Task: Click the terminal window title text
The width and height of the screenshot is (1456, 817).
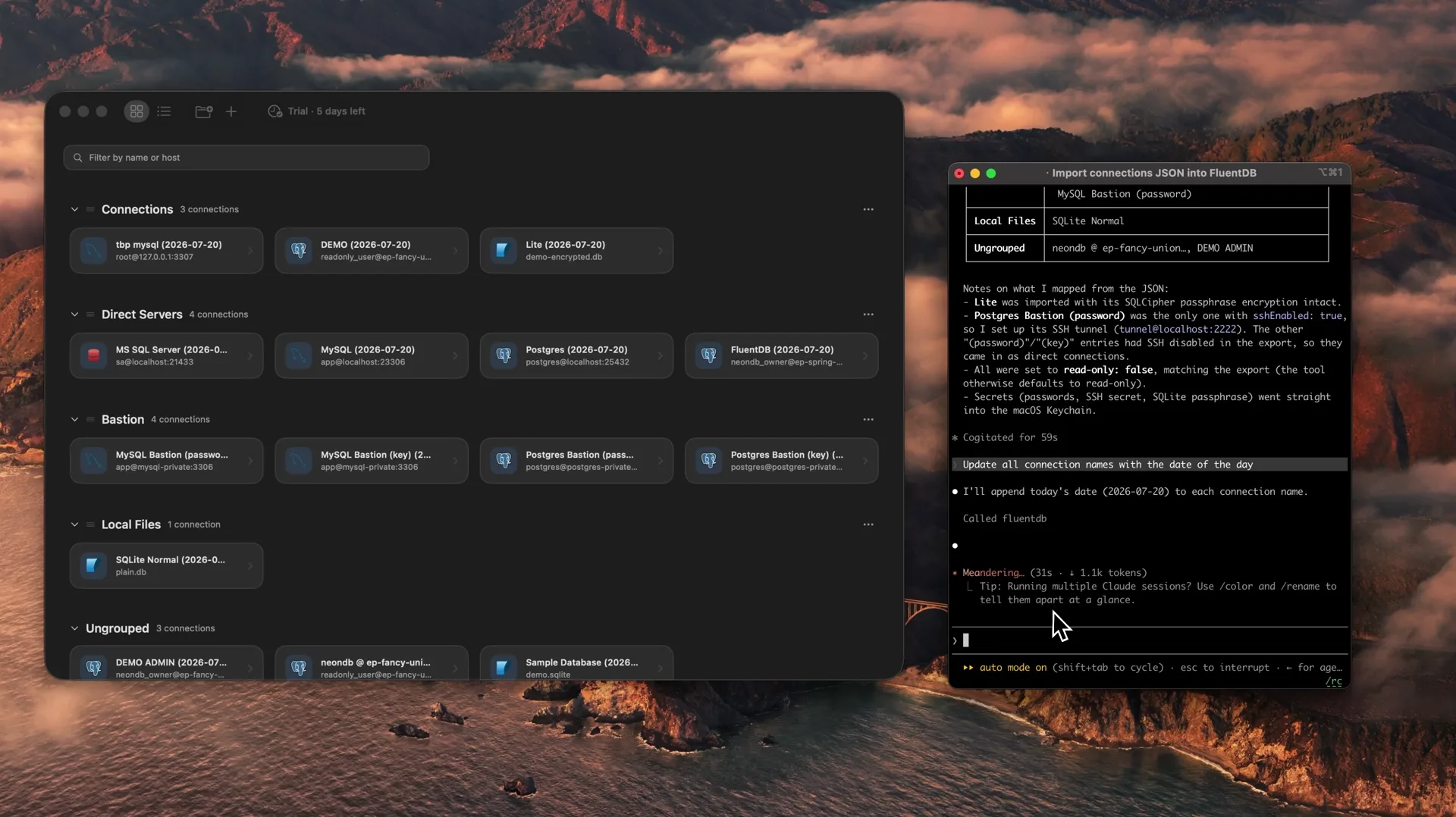Action: pyautogui.click(x=1153, y=173)
